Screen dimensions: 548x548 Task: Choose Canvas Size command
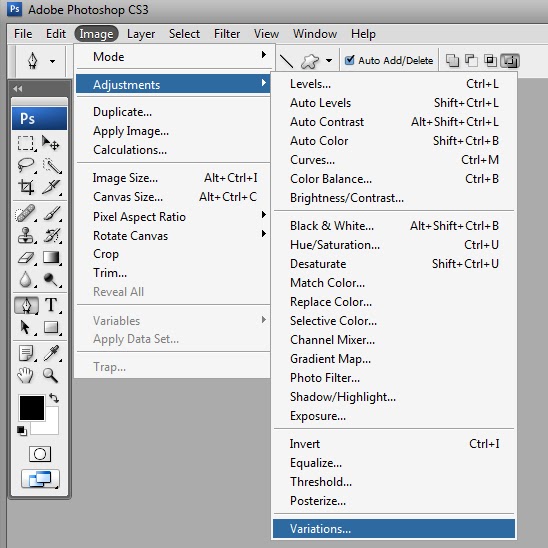click(x=174, y=197)
